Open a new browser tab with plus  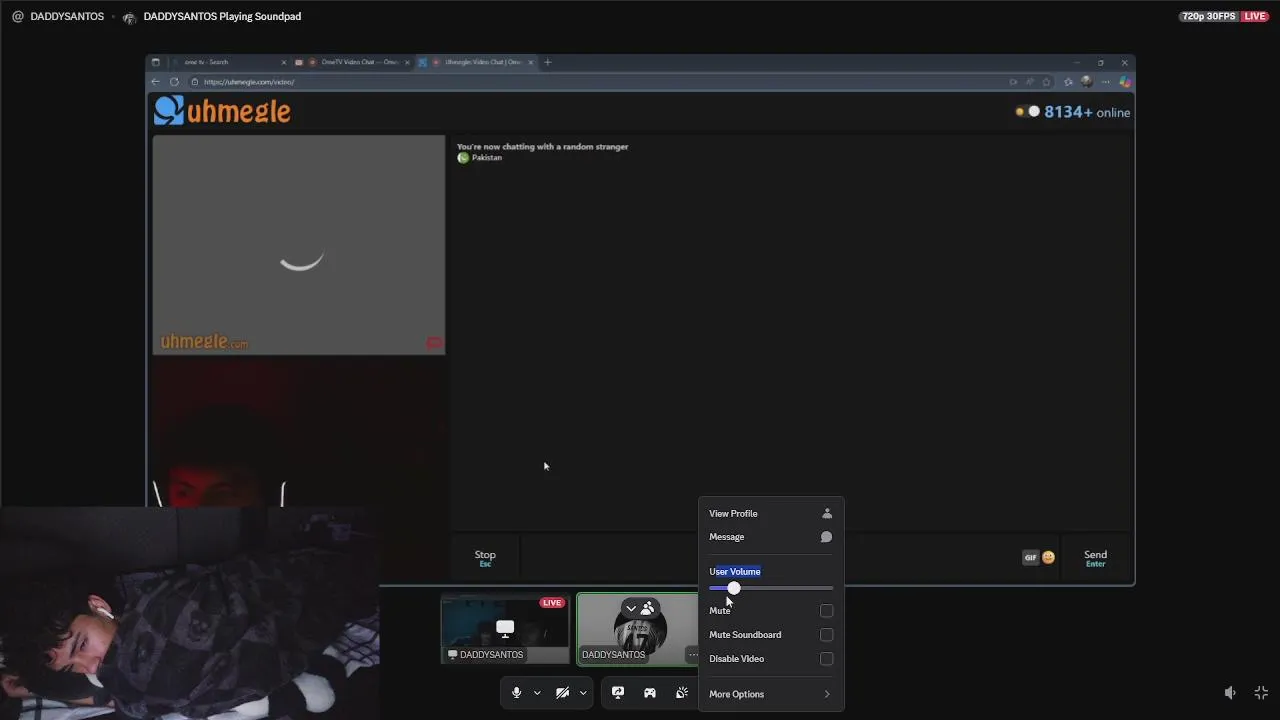click(x=547, y=62)
